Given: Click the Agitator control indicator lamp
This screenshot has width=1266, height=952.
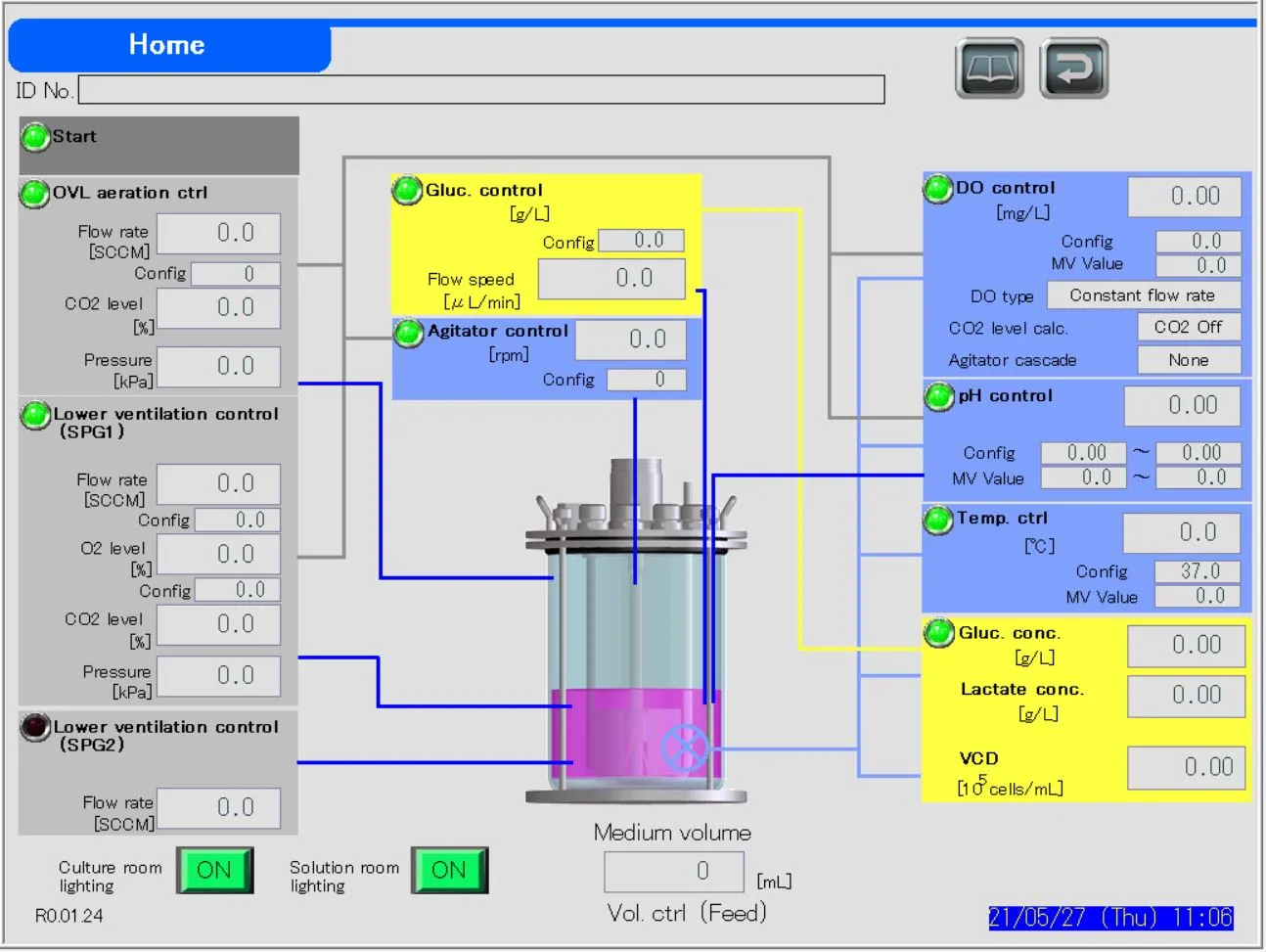Looking at the screenshot, I should click(x=408, y=333).
